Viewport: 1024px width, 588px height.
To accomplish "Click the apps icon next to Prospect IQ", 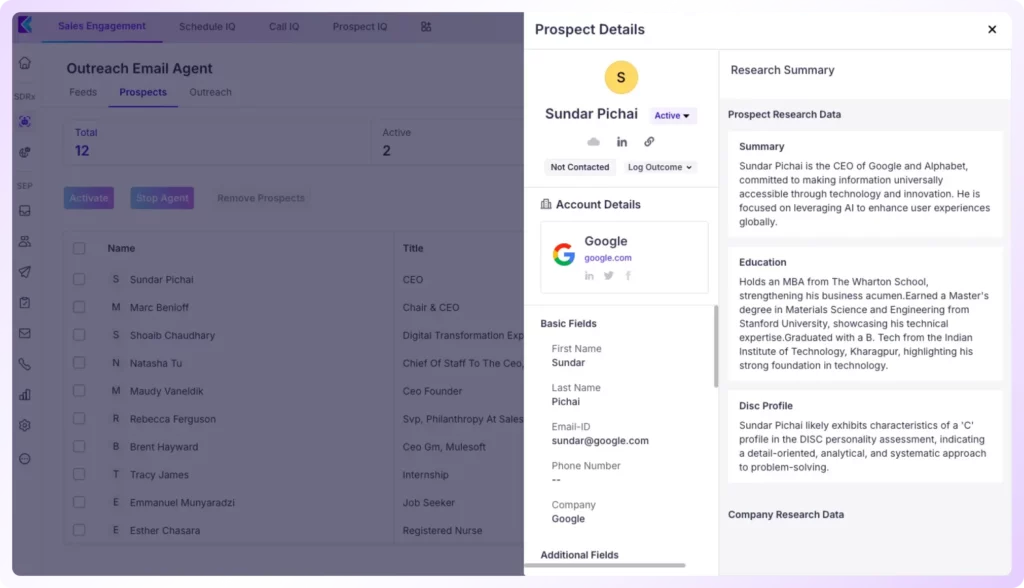I will point(426,27).
